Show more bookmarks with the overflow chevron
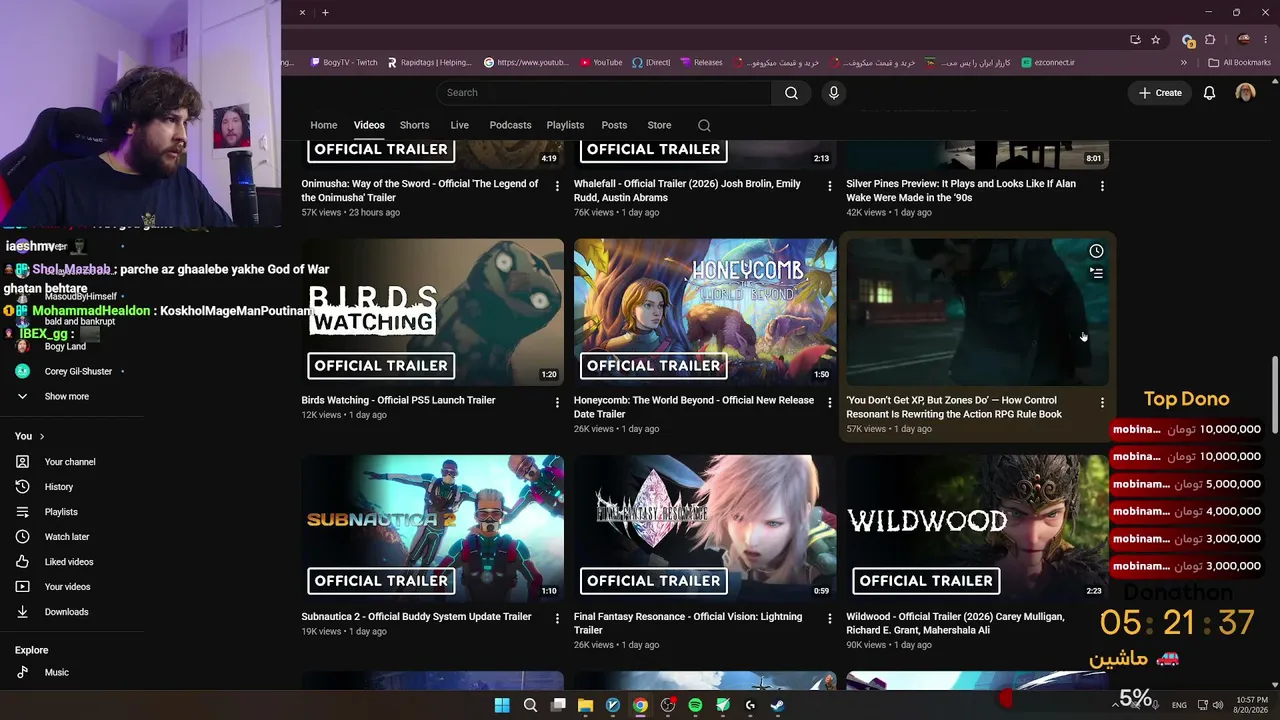1280x720 pixels. tap(1184, 62)
